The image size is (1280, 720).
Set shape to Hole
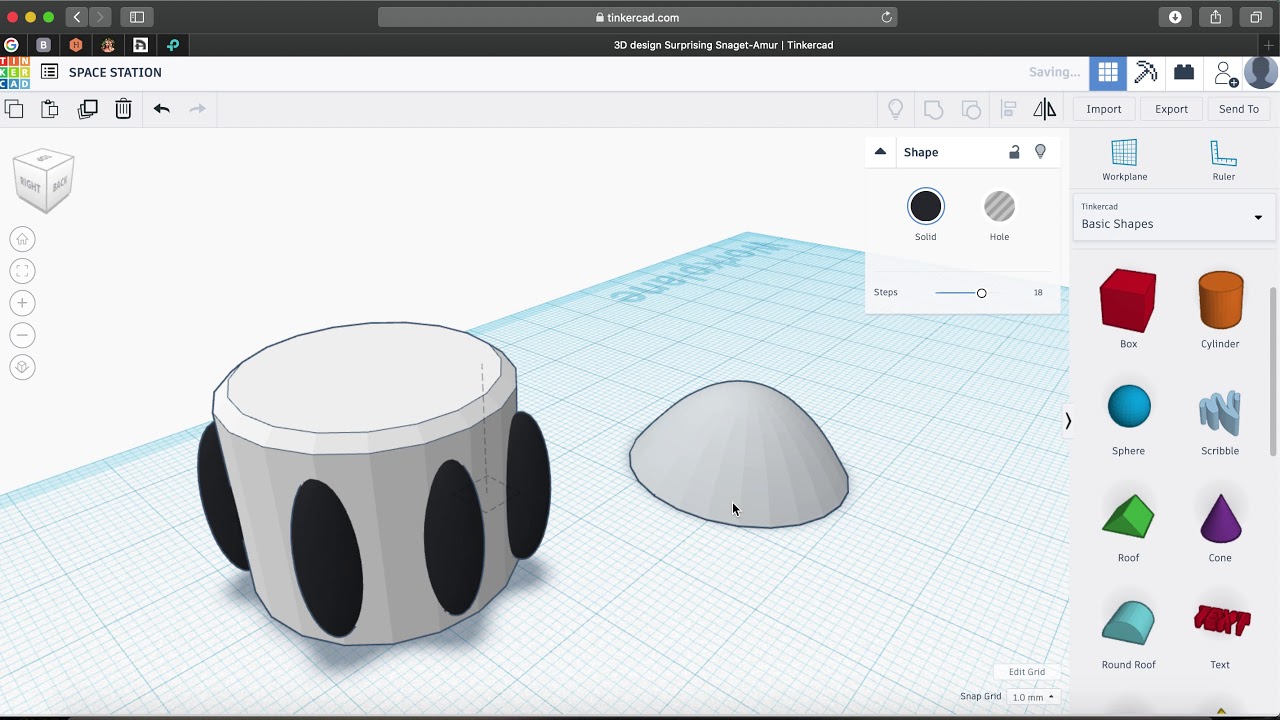point(999,207)
